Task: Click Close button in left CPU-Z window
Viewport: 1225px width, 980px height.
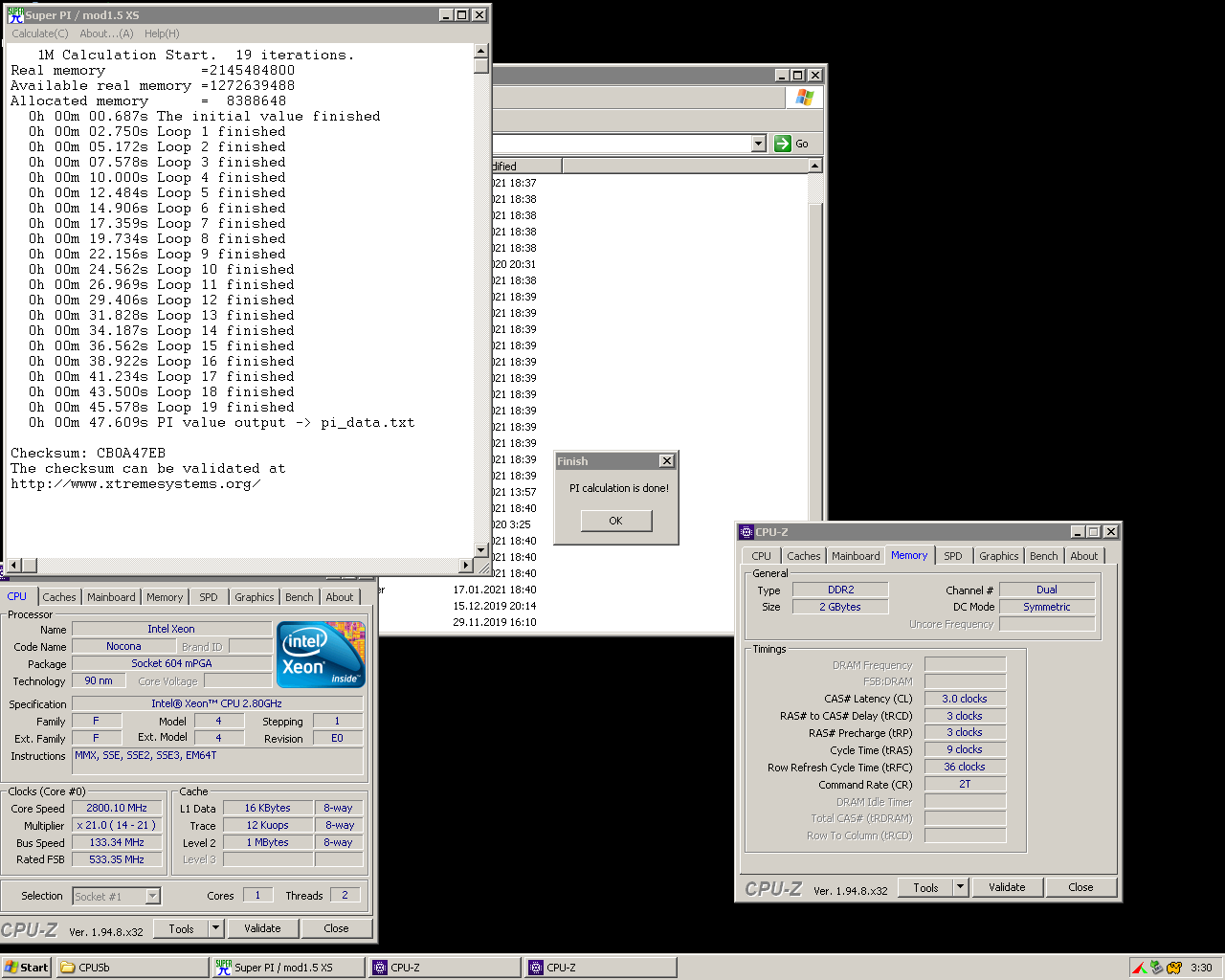Action: 336,928
